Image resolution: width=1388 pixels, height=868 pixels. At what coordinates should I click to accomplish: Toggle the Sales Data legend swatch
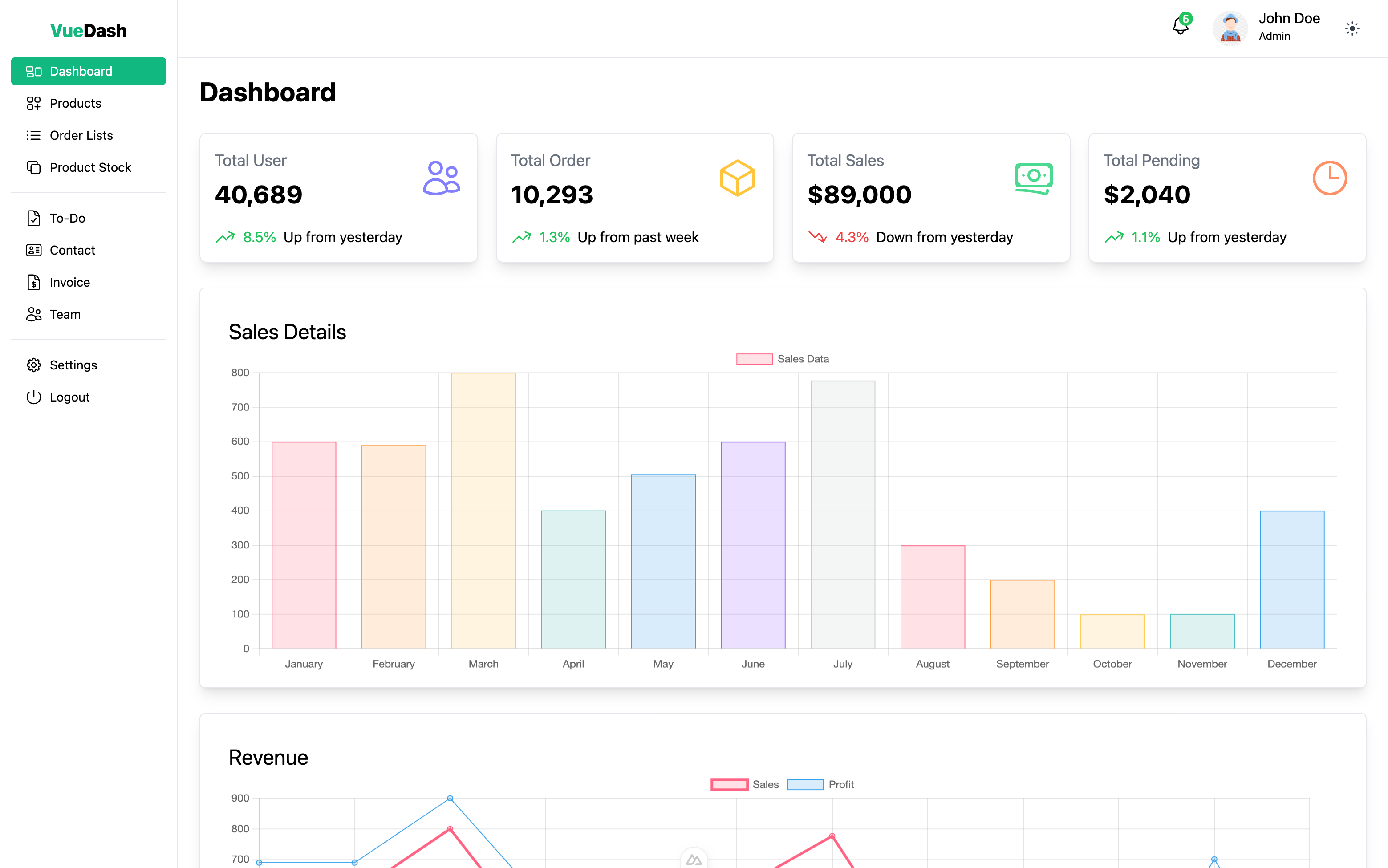[754, 359]
